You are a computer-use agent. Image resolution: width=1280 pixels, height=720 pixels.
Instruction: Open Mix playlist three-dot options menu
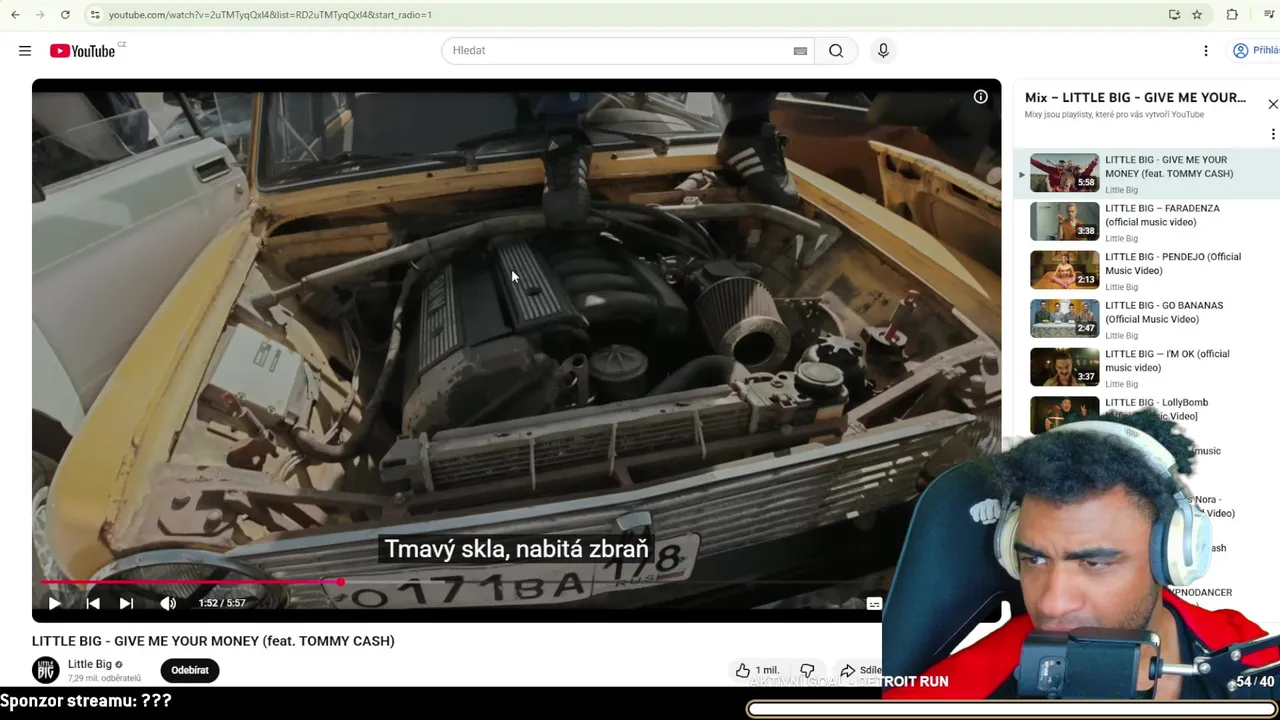pyautogui.click(x=1273, y=134)
